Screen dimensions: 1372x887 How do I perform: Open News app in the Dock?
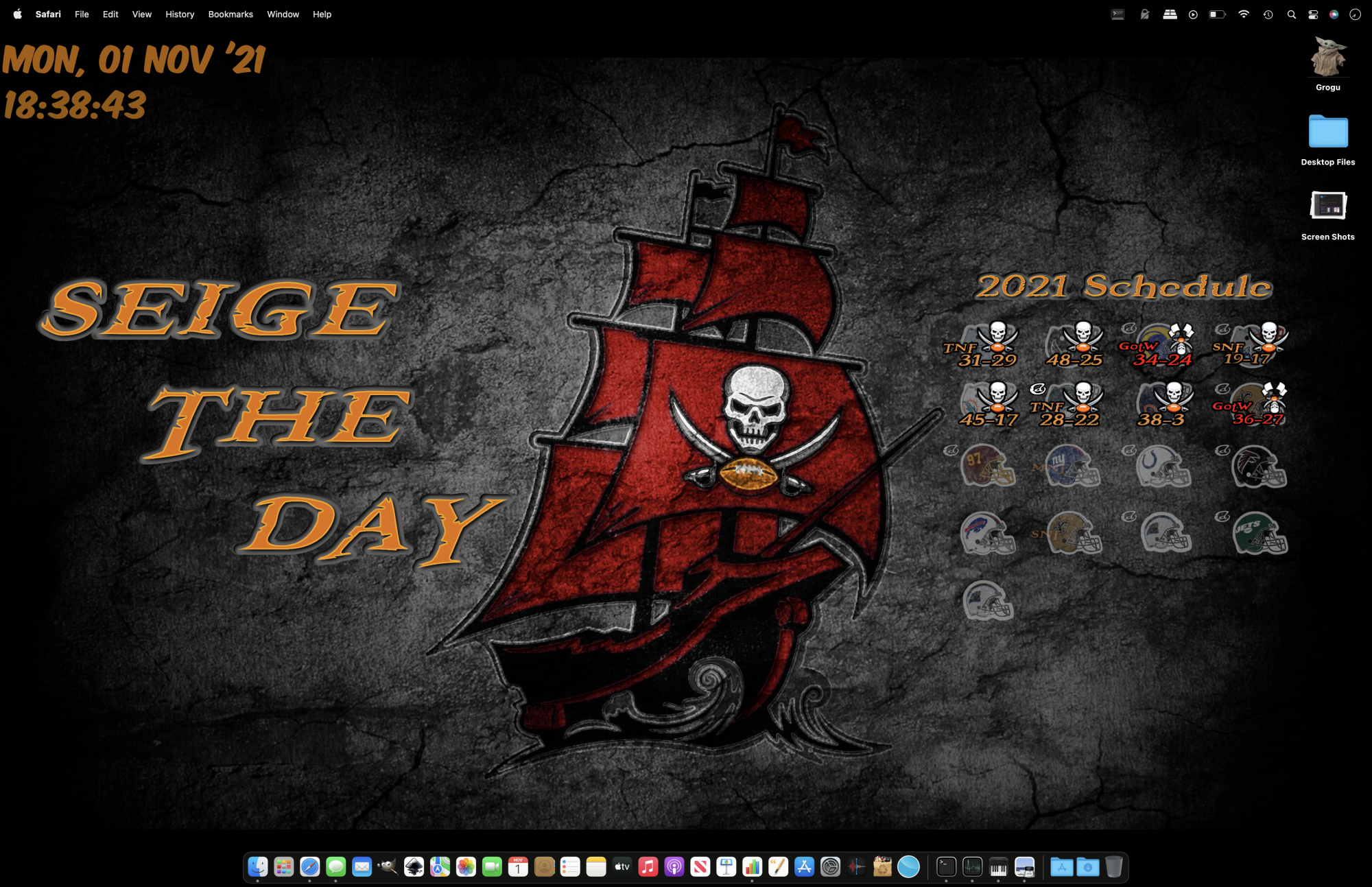pyautogui.click(x=700, y=866)
